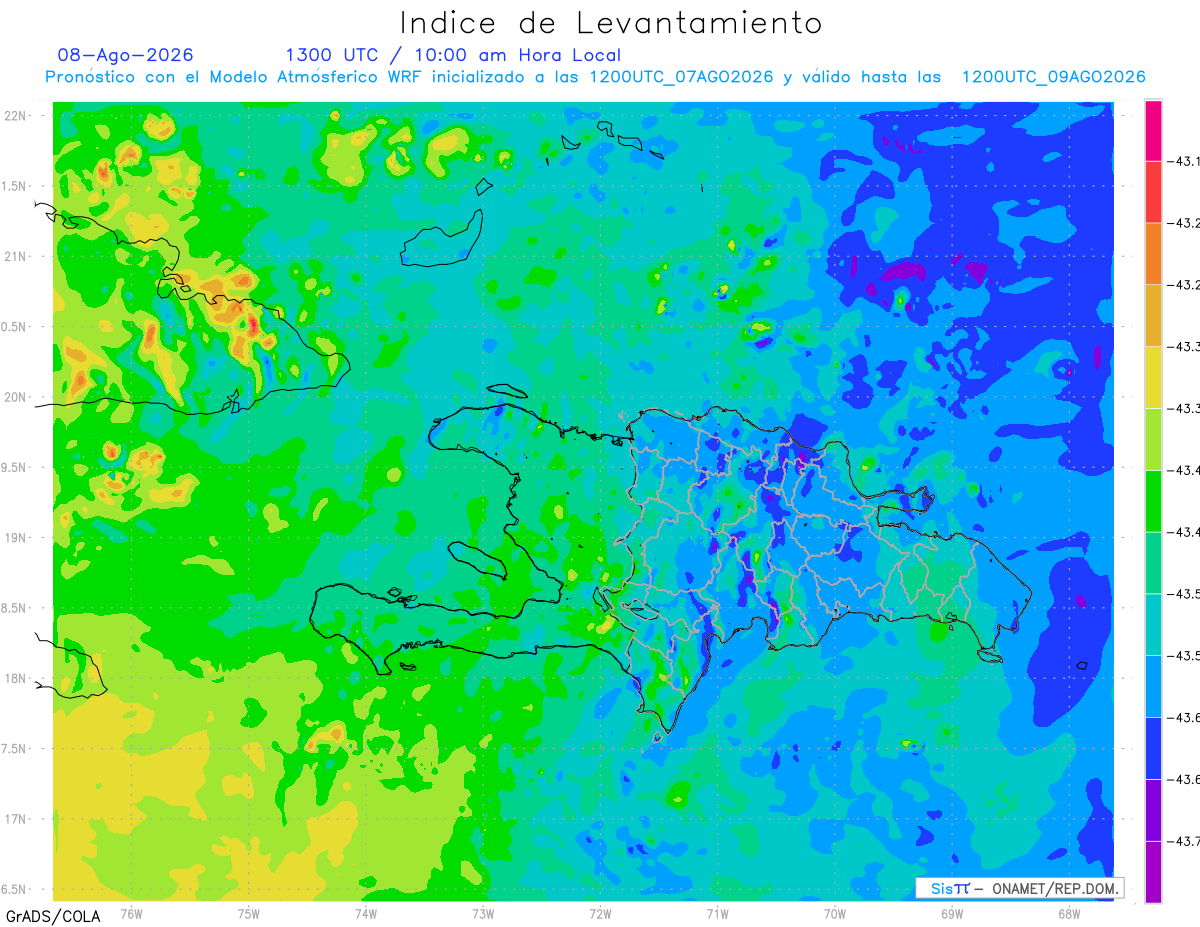Click the 76W longitude label
The image size is (1200, 927).
point(131,912)
